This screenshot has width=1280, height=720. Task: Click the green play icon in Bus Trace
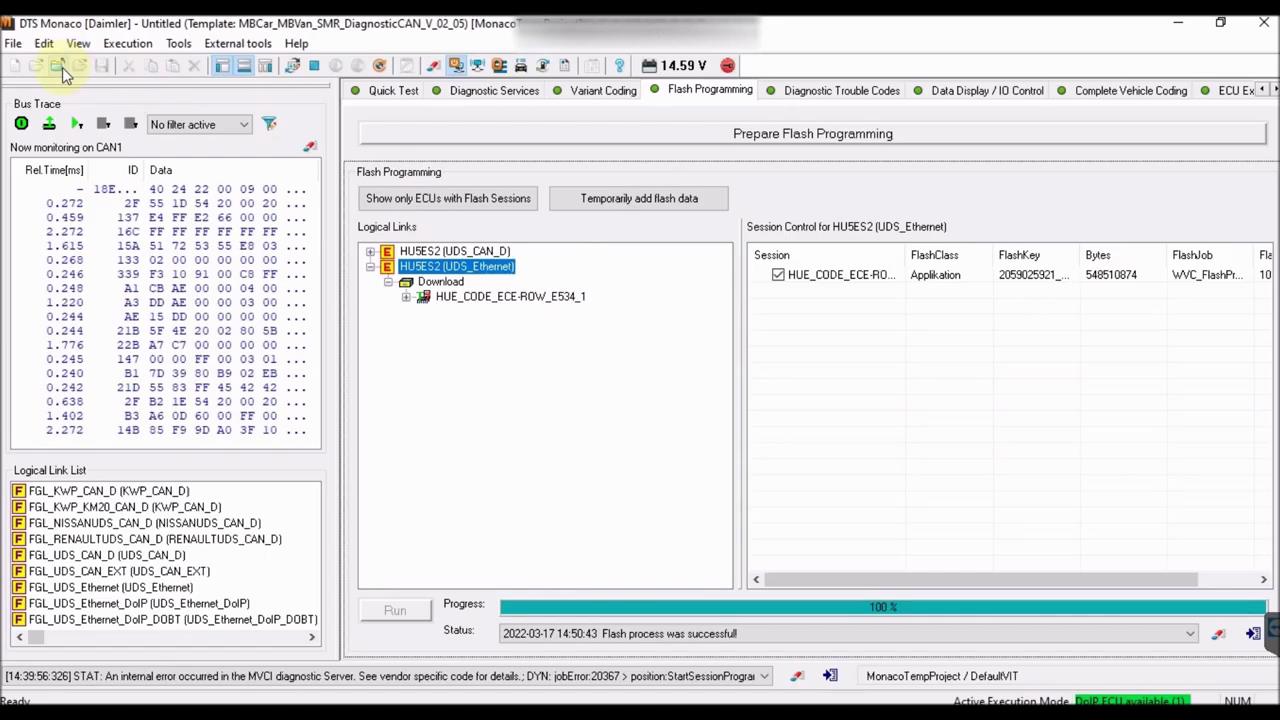click(x=76, y=124)
